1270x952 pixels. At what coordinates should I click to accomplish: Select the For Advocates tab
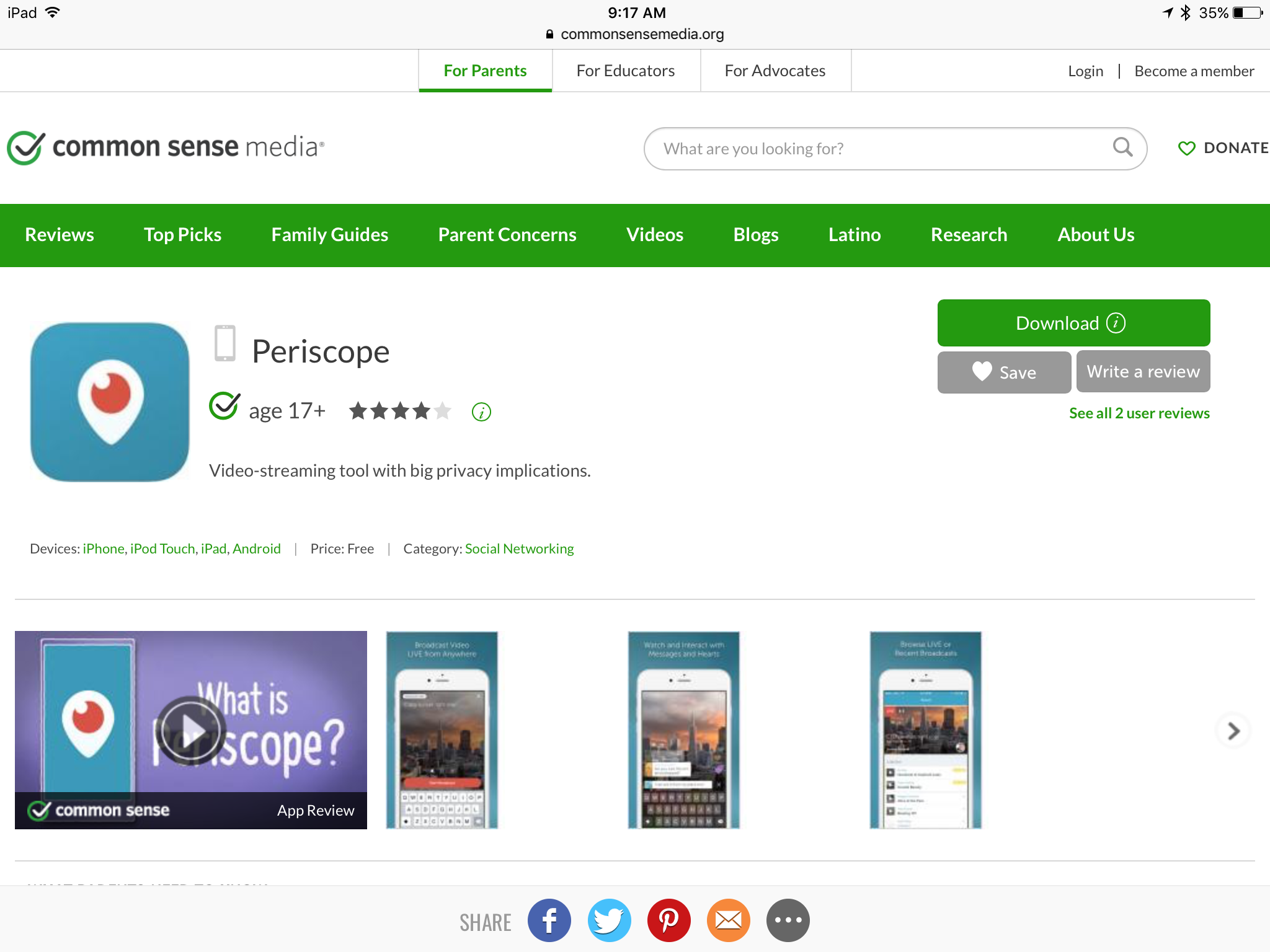point(775,71)
